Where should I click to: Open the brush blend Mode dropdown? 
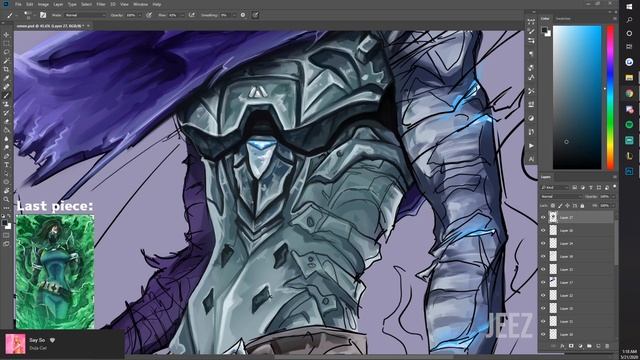[x=84, y=15]
